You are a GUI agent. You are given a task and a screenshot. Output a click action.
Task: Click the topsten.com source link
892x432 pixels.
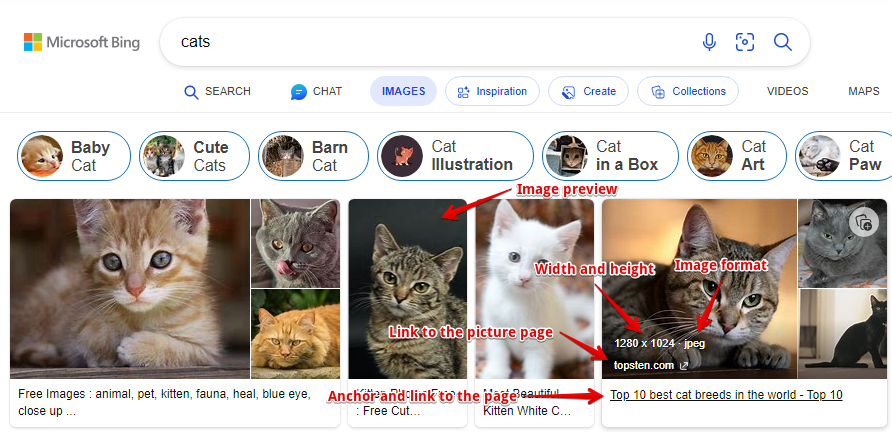click(644, 366)
